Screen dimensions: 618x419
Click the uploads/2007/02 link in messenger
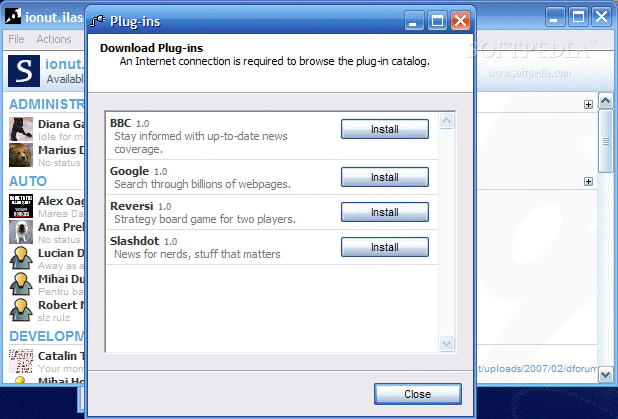click(x=537, y=369)
